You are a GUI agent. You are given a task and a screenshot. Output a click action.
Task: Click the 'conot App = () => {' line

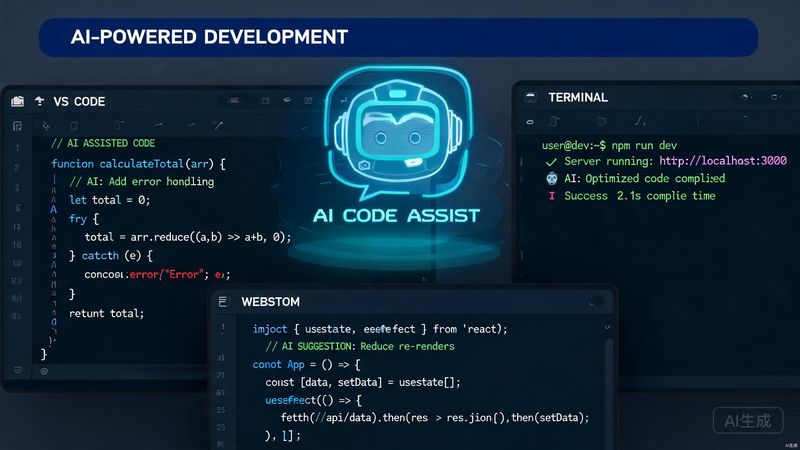[x=306, y=365]
